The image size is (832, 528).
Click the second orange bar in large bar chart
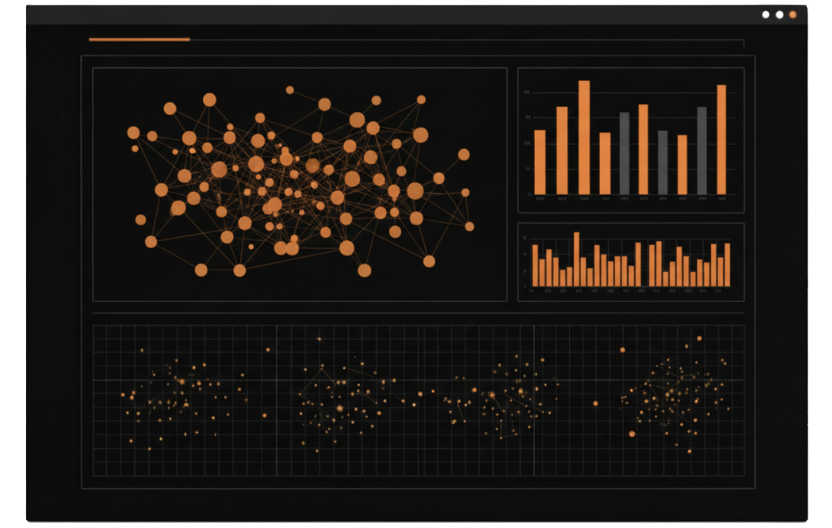(562, 150)
